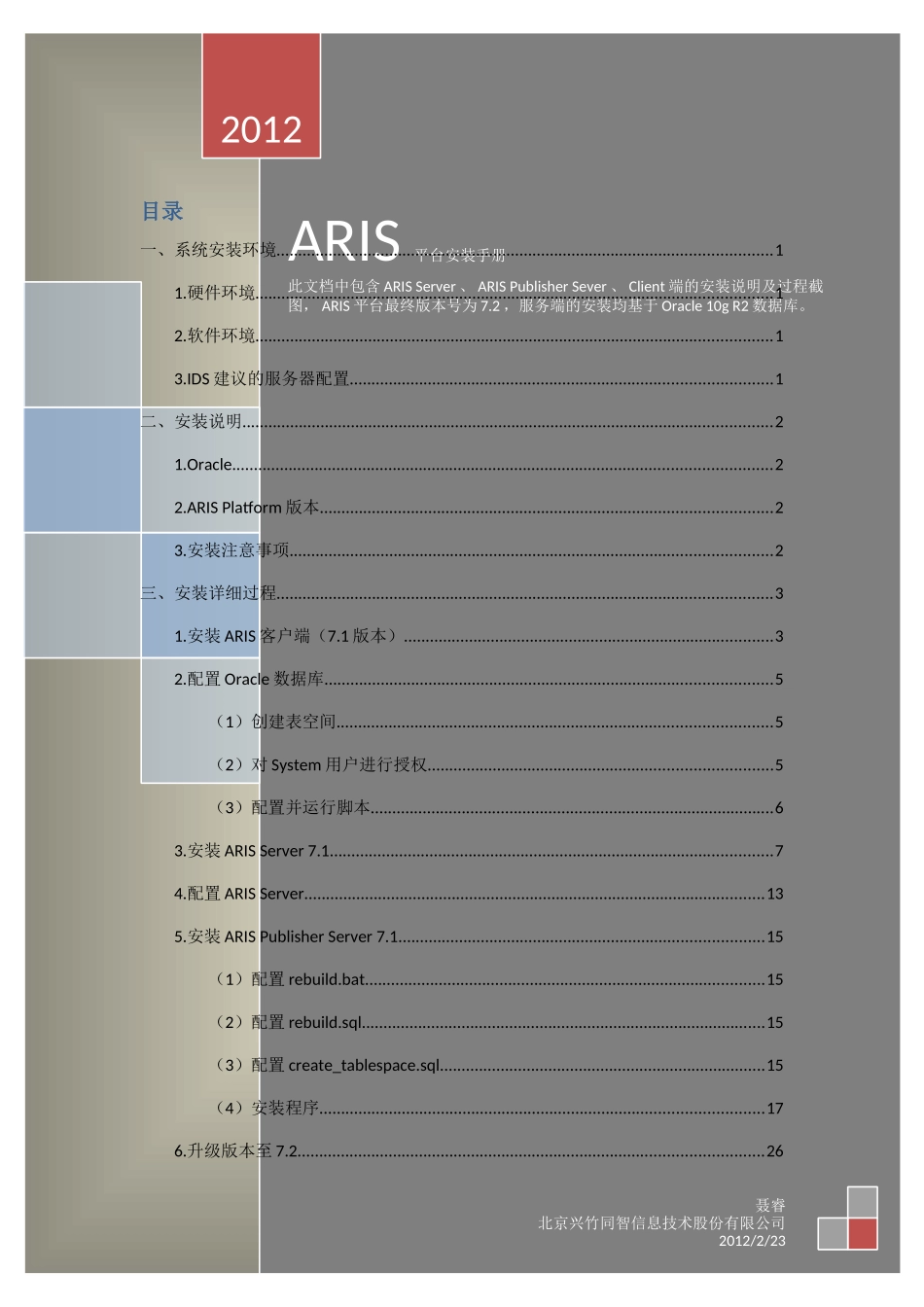The height and width of the screenshot is (1307, 924).
Task: Open '三、安装详细过程' heading entry
Action: (462, 593)
